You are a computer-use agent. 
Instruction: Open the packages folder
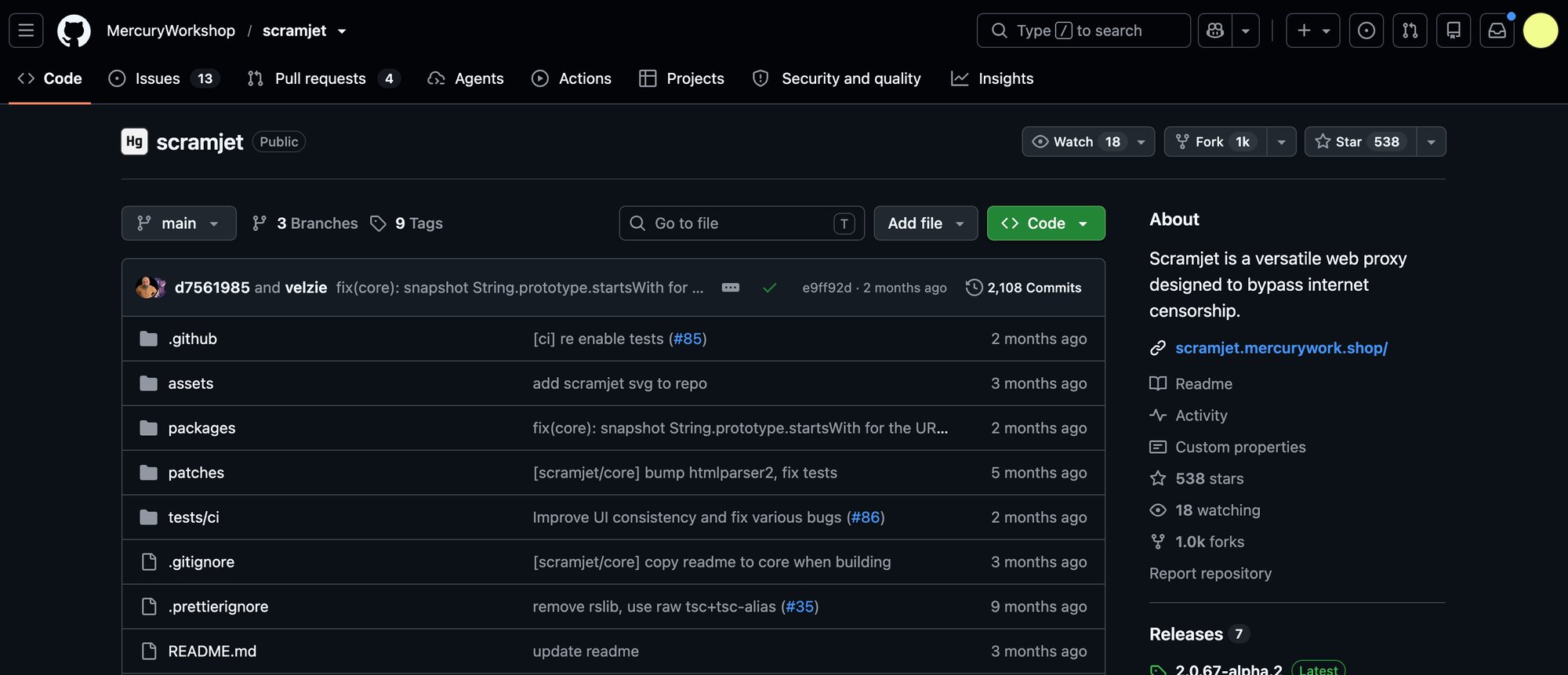click(x=201, y=428)
